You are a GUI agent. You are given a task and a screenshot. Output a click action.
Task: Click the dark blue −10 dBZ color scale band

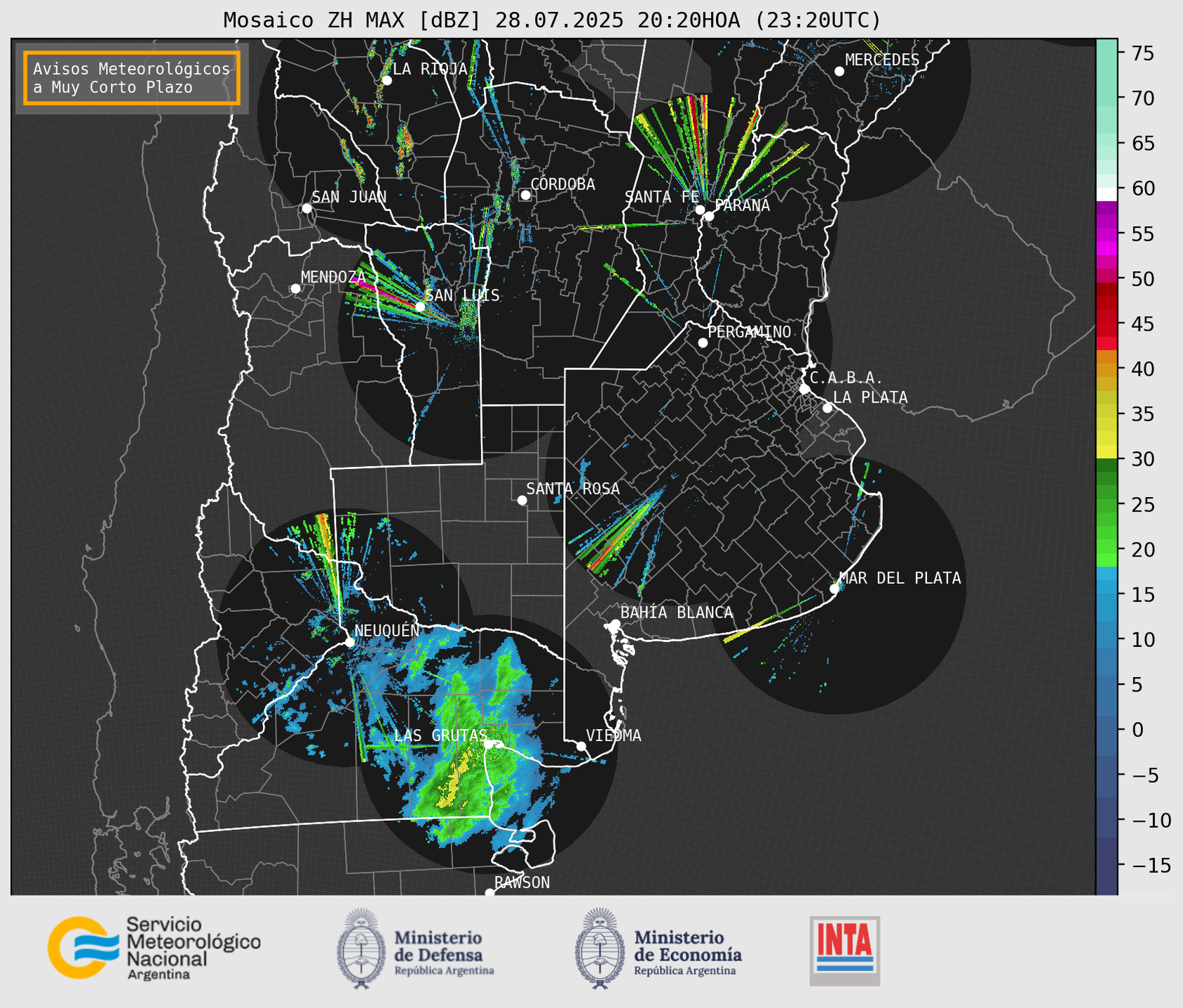tap(1107, 819)
